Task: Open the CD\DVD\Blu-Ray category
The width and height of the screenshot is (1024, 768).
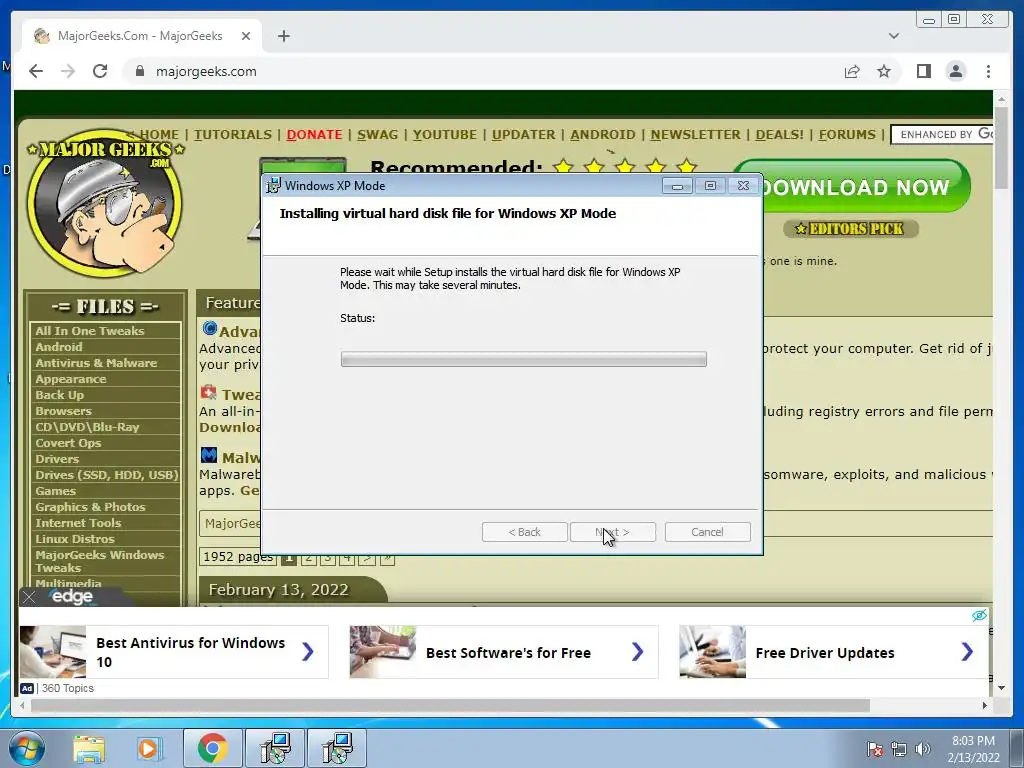Action: click(x=88, y=426)
